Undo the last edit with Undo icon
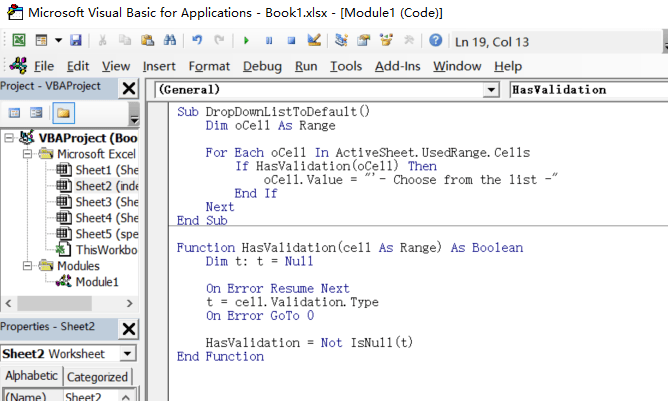 coord(197,40)
